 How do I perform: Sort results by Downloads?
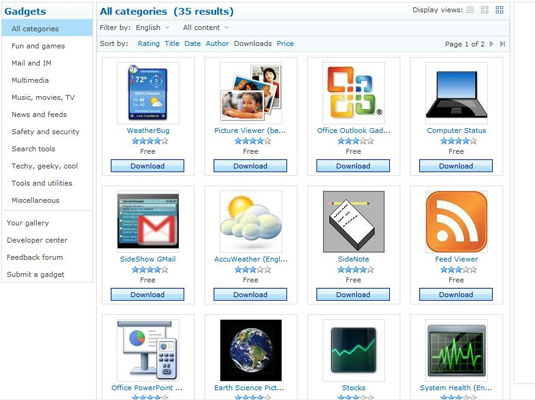(252, 44)
